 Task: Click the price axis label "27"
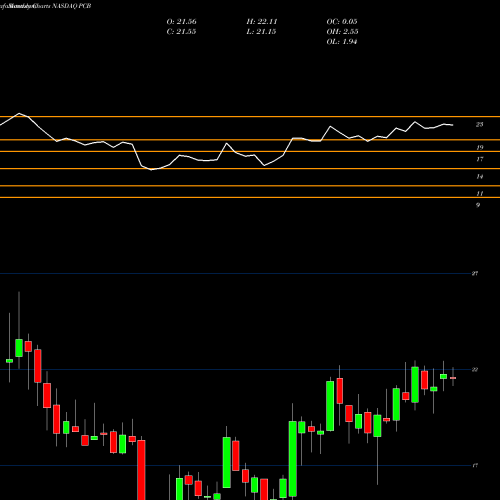pos(475,274)
